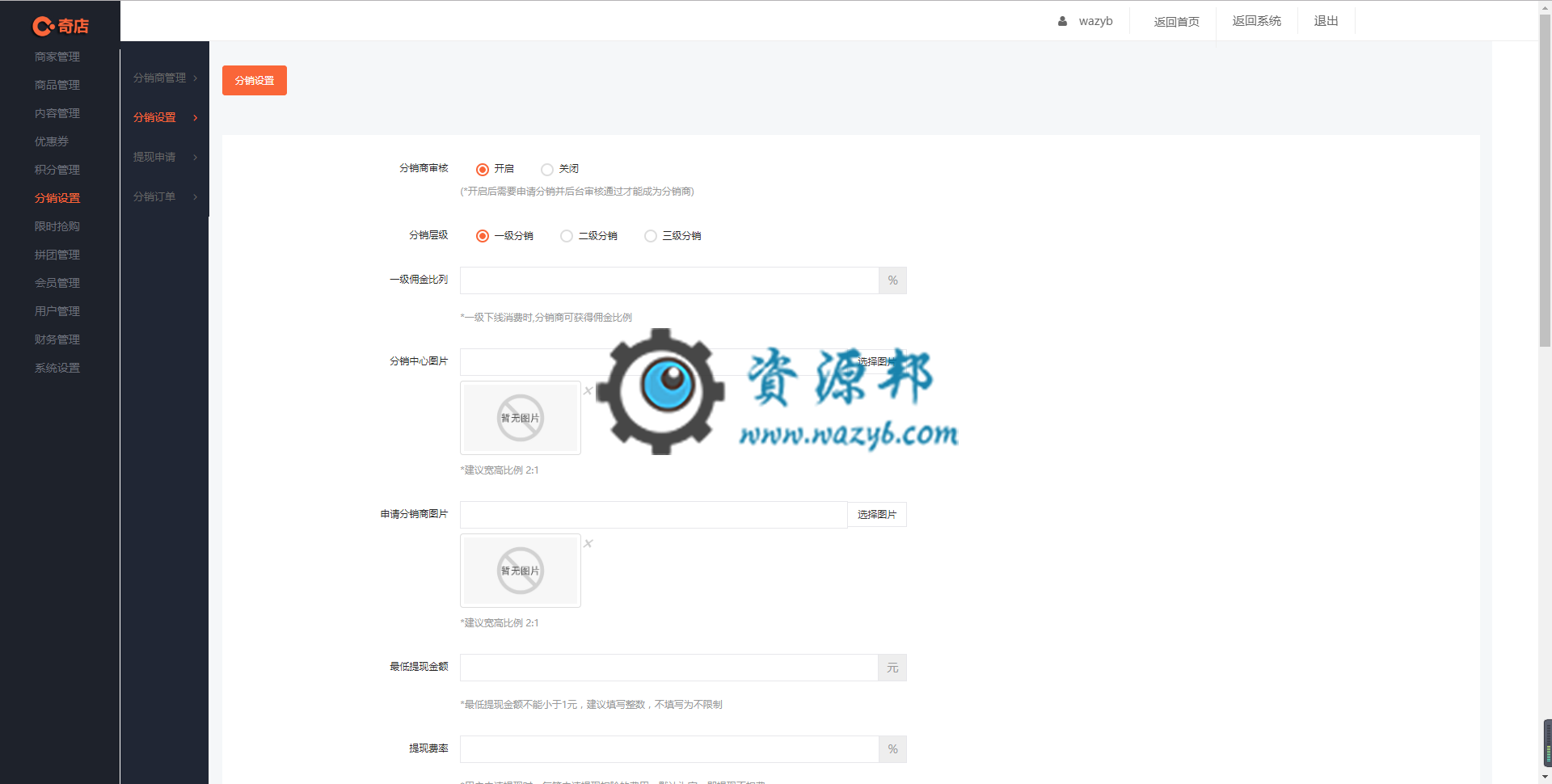Screen dimensions: 1552x784
Task: Open 优惠券 in sidebar
Action: [52, 141]
